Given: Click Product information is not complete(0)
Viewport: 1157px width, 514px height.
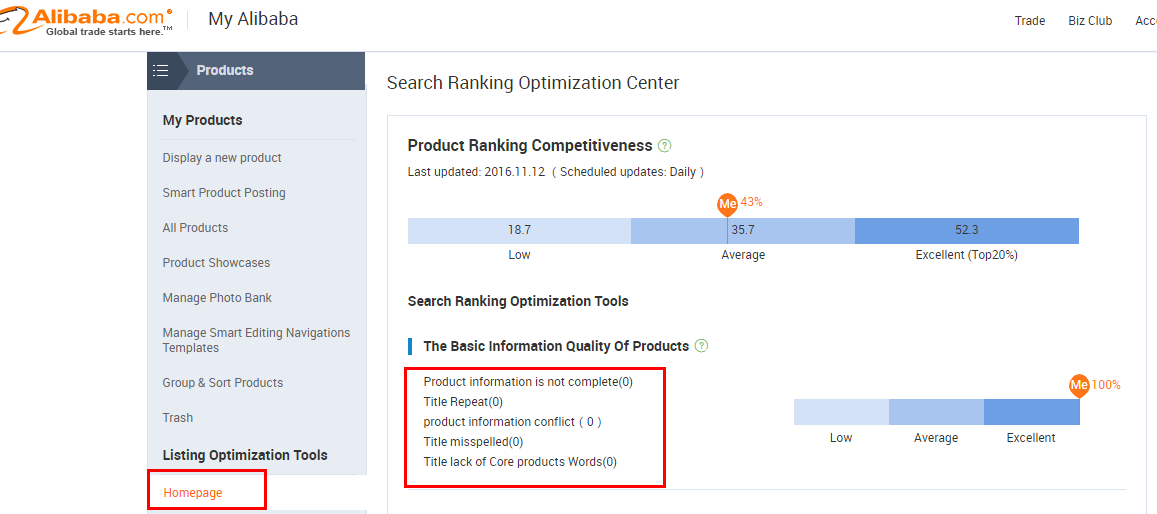Looking at the screenshot, I should coord(528,382).
